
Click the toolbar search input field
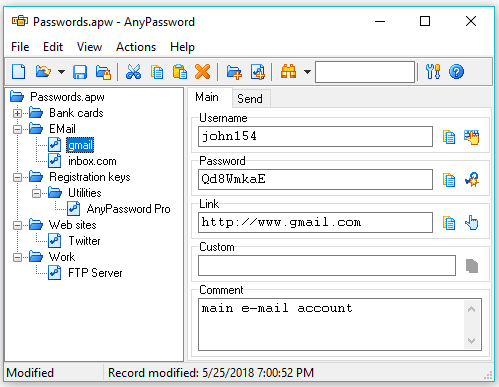pos(365,72)
